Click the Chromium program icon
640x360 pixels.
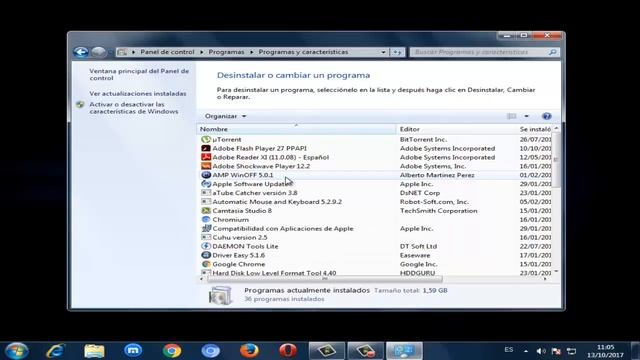(206, 220)
